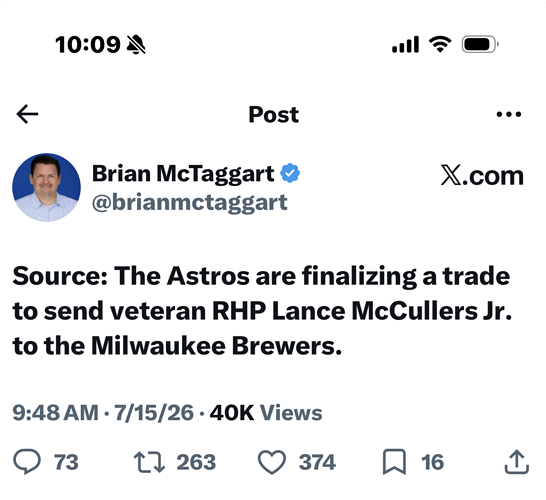
Task: Click the tweet text about Lance McCullers Jr.
Action: click(262, 311)
